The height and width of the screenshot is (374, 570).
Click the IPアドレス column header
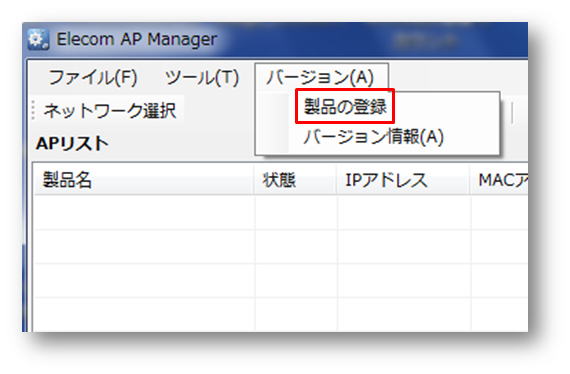(x=403, y=180)
